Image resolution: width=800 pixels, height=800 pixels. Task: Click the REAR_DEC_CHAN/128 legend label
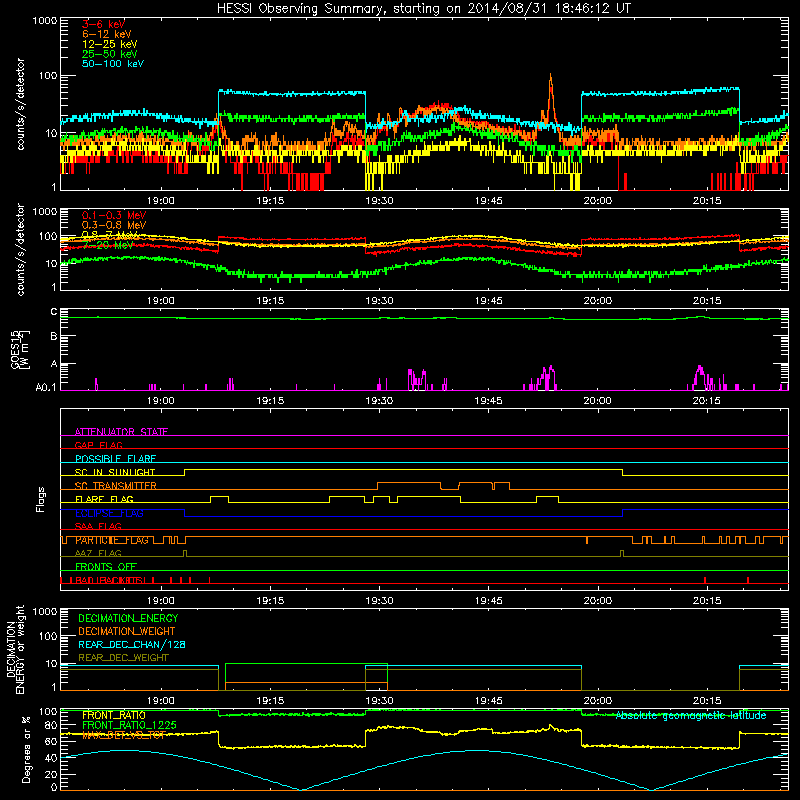[132, 644]
